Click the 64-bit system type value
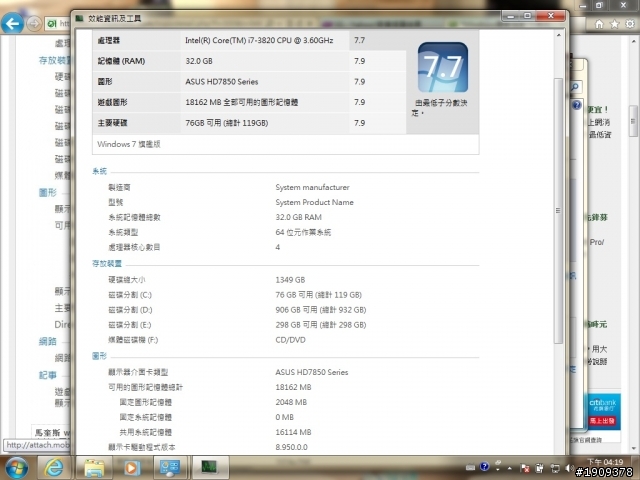640x480 pixels. 303,232
